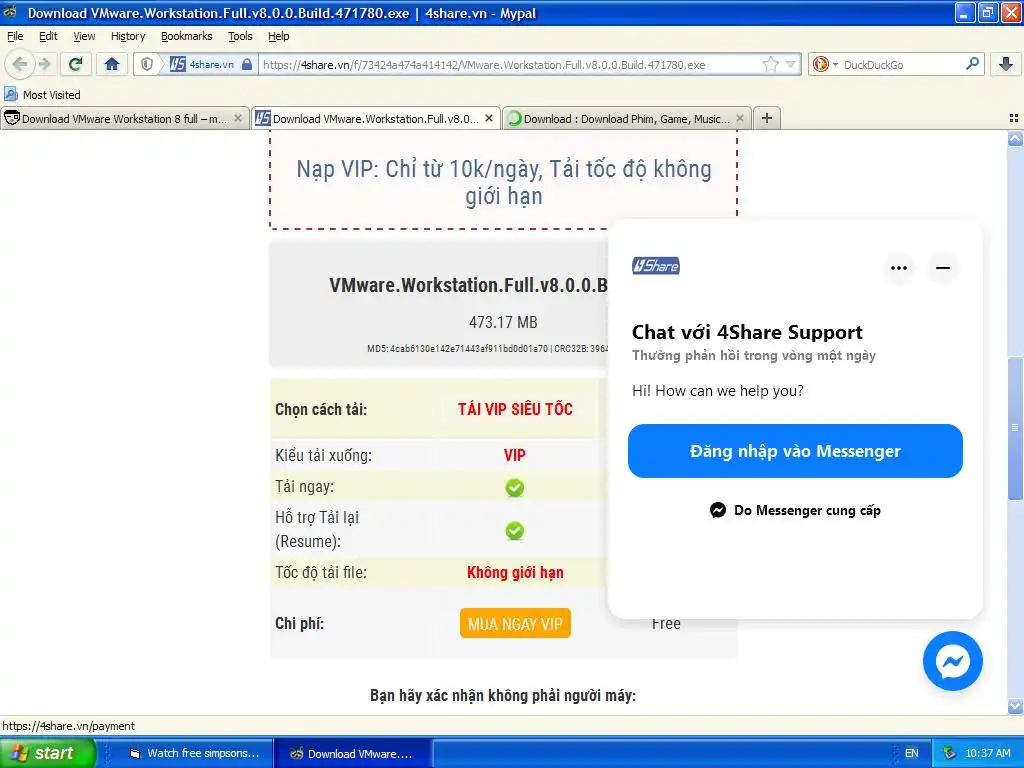Click Do Messenger cung cấp link

(795, 510)
